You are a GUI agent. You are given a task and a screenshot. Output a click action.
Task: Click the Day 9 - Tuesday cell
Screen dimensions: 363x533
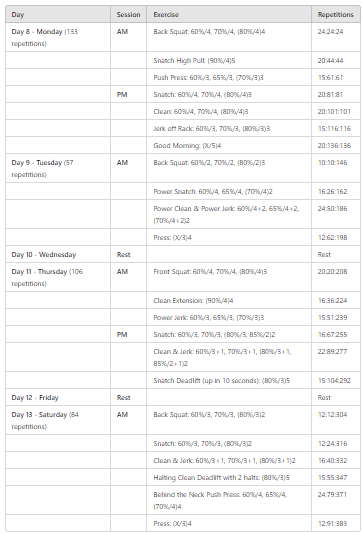pyautogui.click(x=58, y=168)
